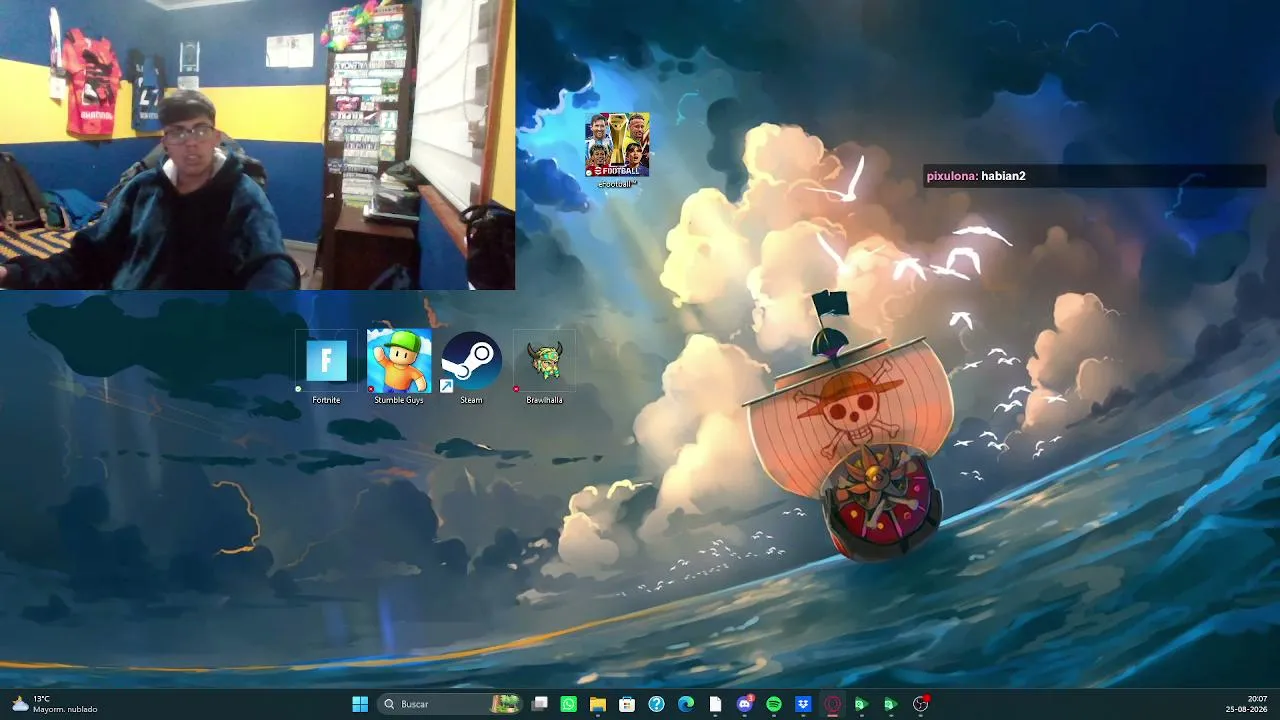Switch to the Opera GX taskbar icon

click(x=832, y=704)
